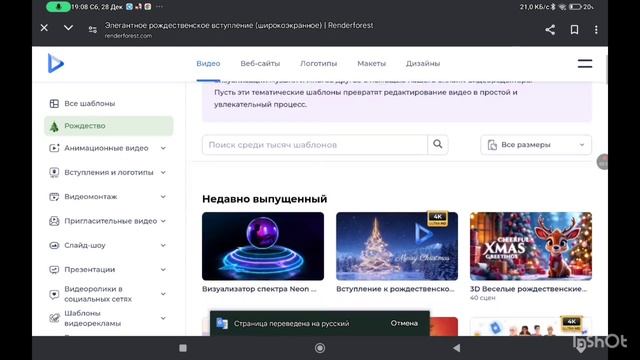Click the 4K badge on Christmas tree template
Viewport: 640px width, 360px height.
tap(437, 218)
